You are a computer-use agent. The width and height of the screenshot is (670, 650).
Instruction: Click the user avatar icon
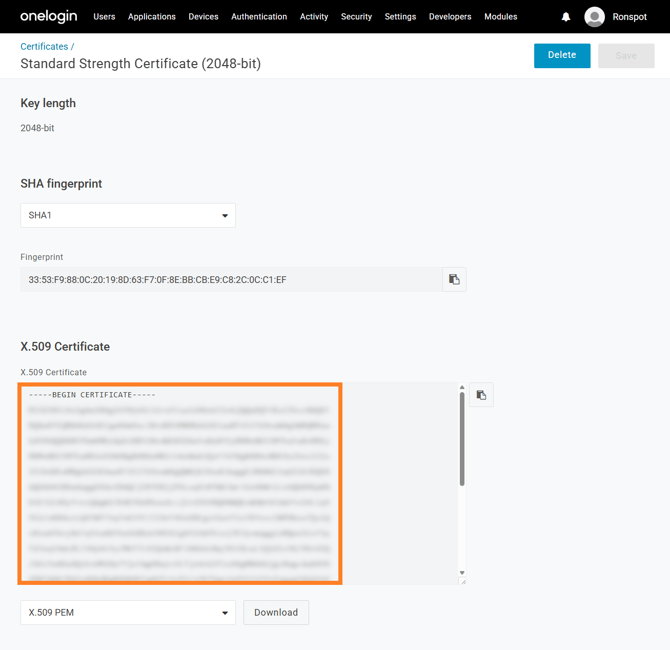tap(594, 17)
